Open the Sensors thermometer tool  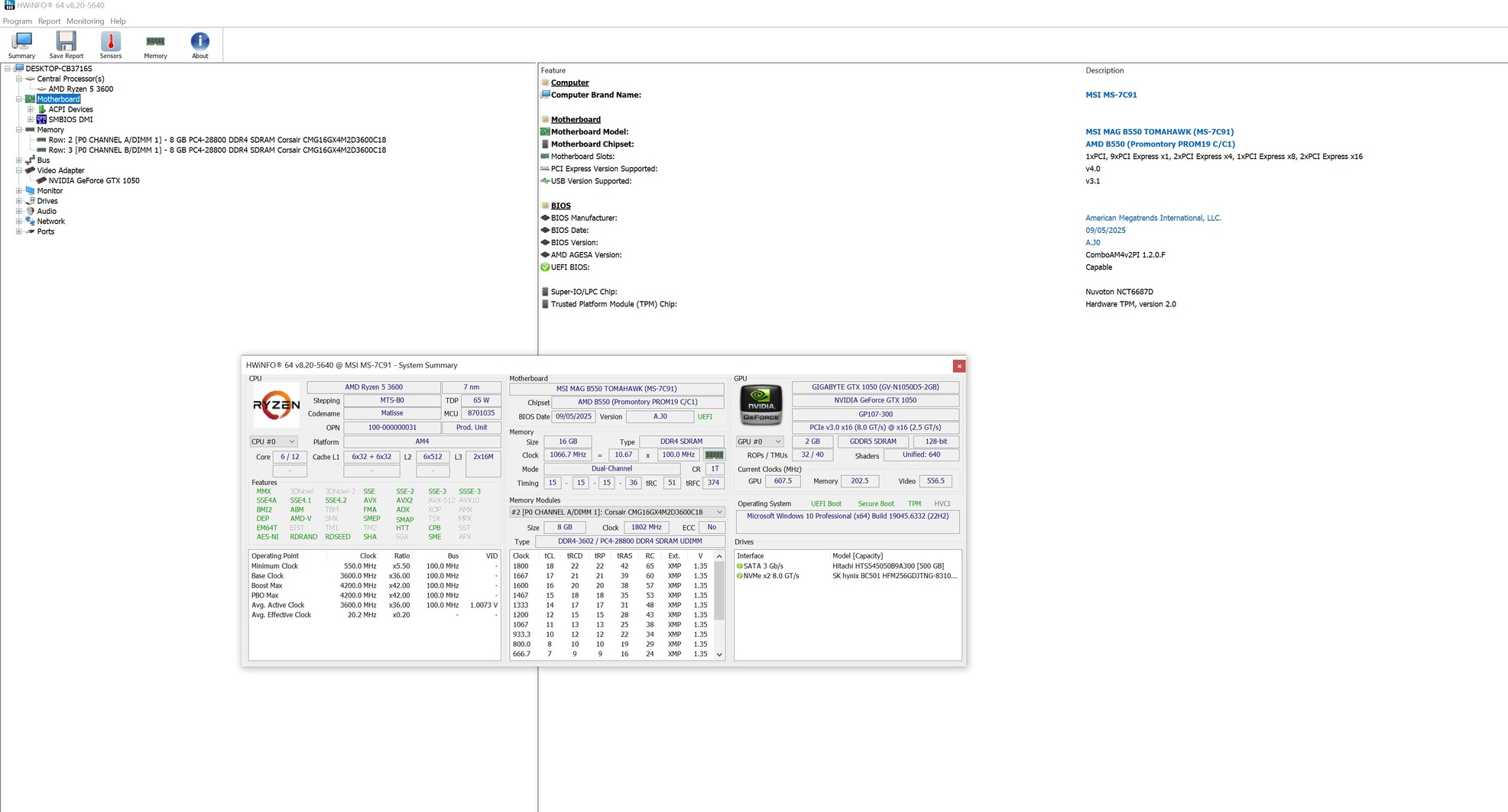click(111, 45)
